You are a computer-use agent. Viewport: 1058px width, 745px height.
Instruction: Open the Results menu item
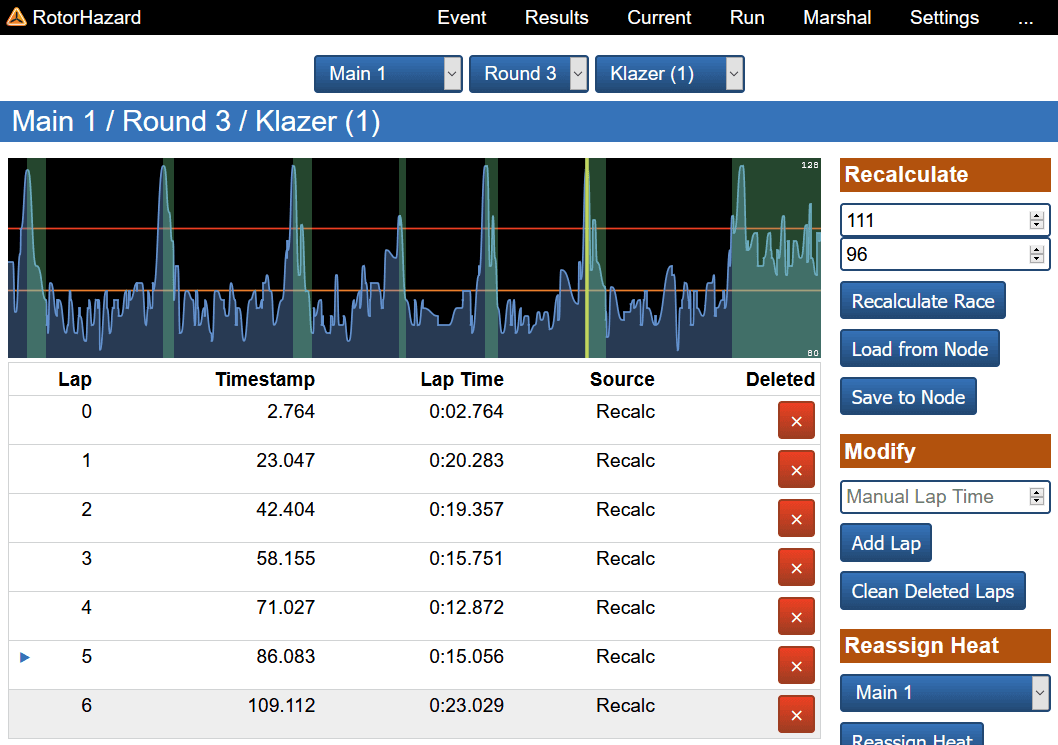point(557,18)
